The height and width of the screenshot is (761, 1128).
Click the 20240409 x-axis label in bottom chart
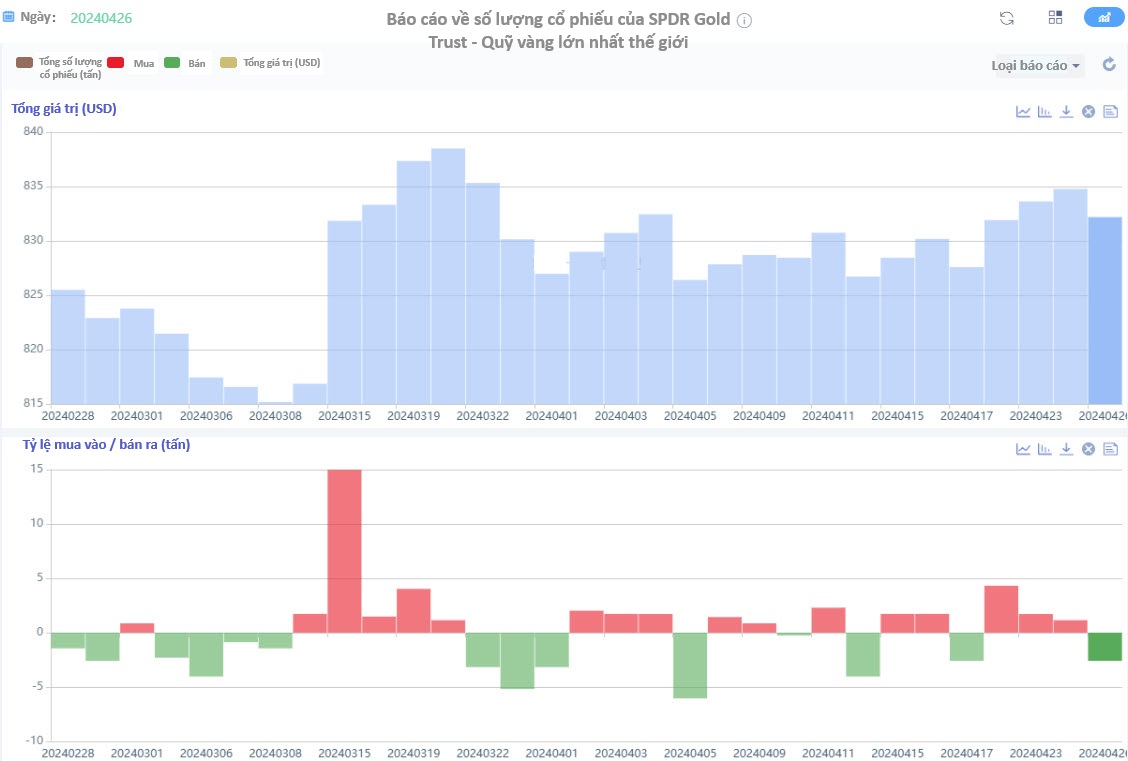tap(759, 753)
